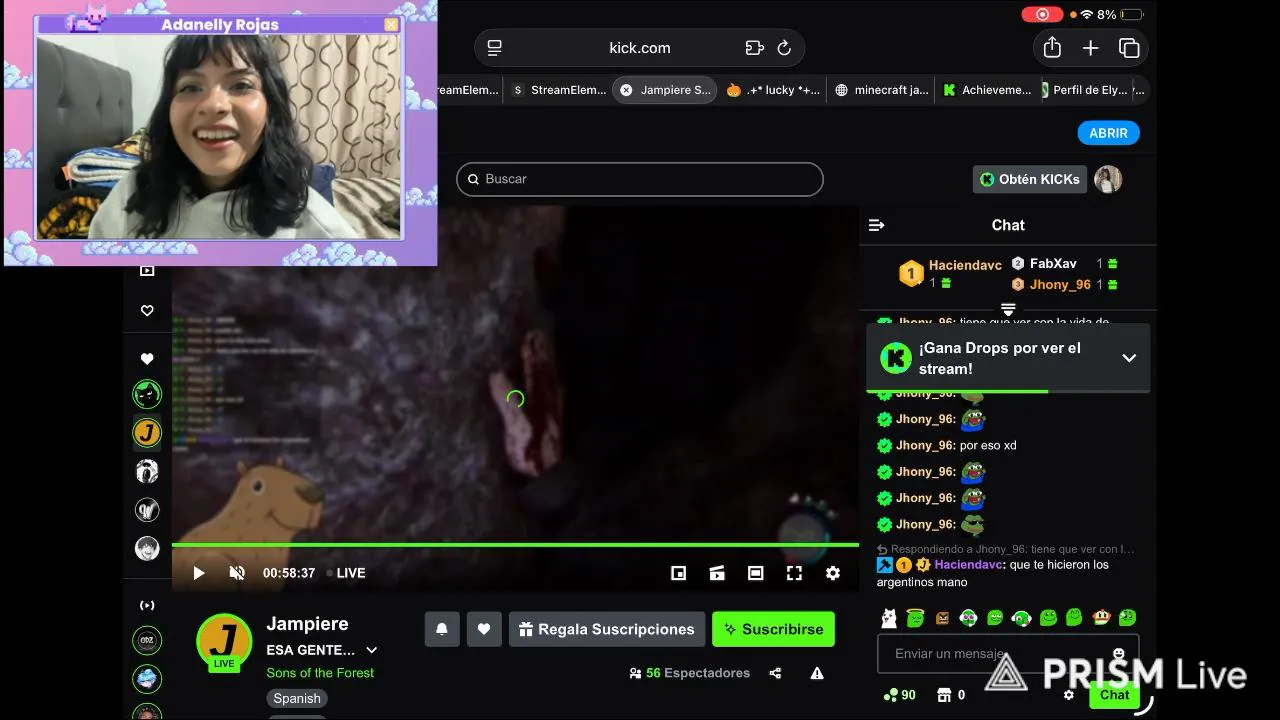Click the blue ABRIR button
The width and height of the screenshot is (1280, 720).
click(1108, 133)
